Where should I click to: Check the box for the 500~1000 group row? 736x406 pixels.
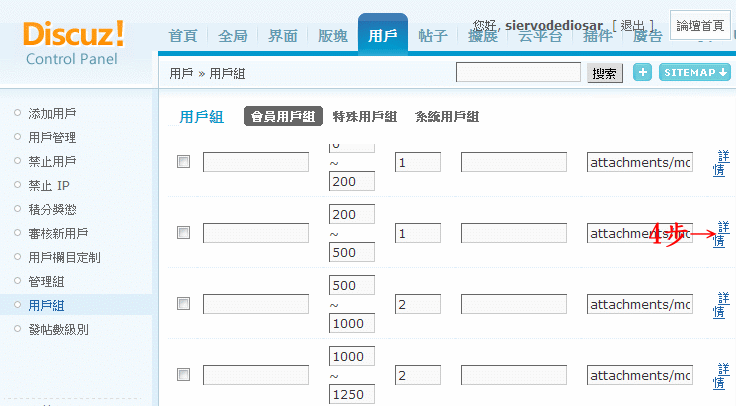(x=184, y=304)
